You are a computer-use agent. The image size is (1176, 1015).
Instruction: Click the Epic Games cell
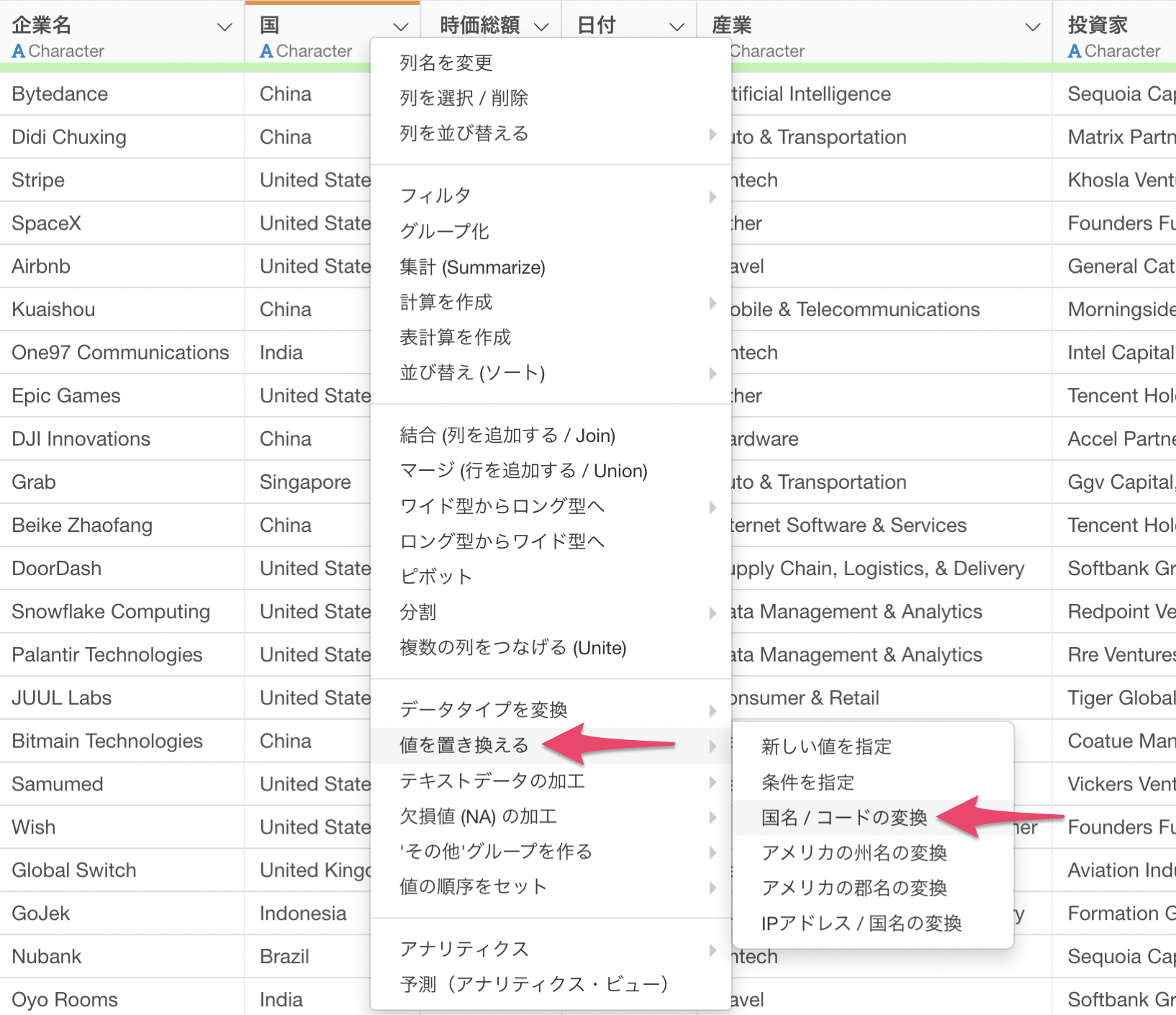coord(122,396)
